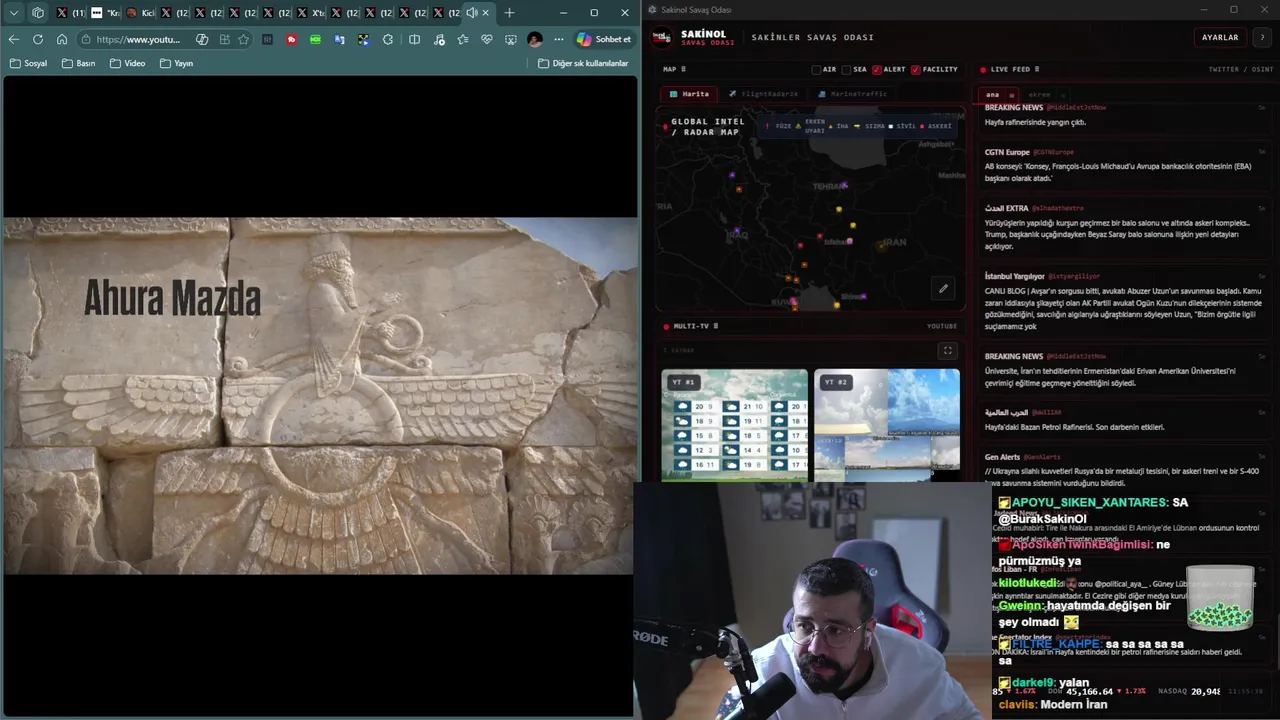
Task: Mute the active tab via speaker icon
Action: tap(471, 13)
